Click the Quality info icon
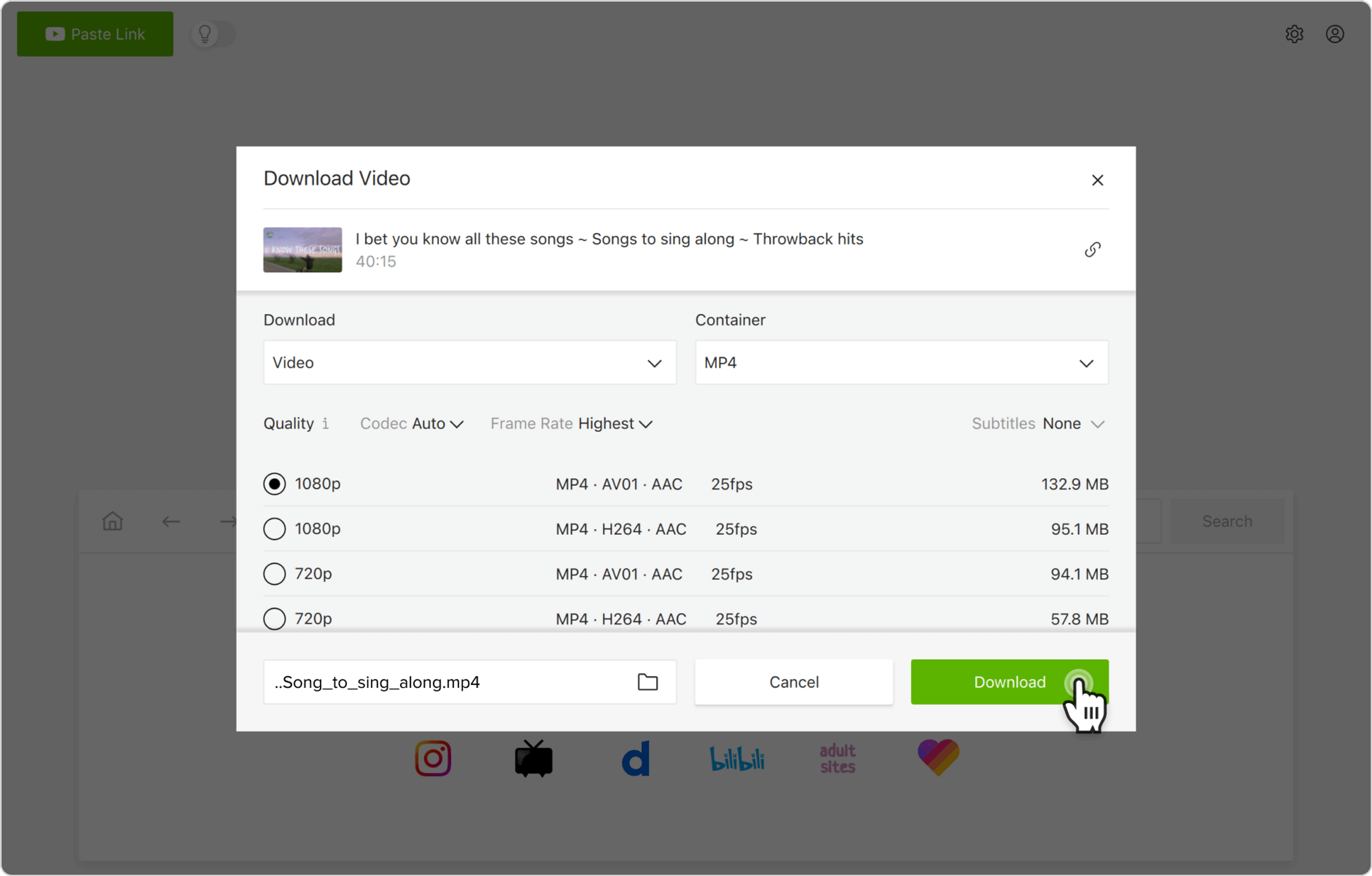This screenshot has height=876, width=1372. [325, 424]
